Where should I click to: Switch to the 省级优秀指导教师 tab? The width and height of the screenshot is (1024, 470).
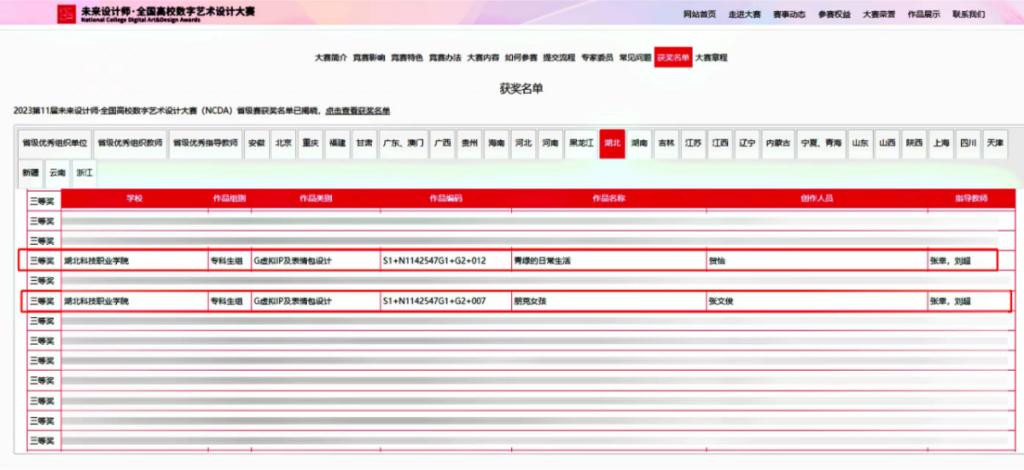tap(205, 143)
